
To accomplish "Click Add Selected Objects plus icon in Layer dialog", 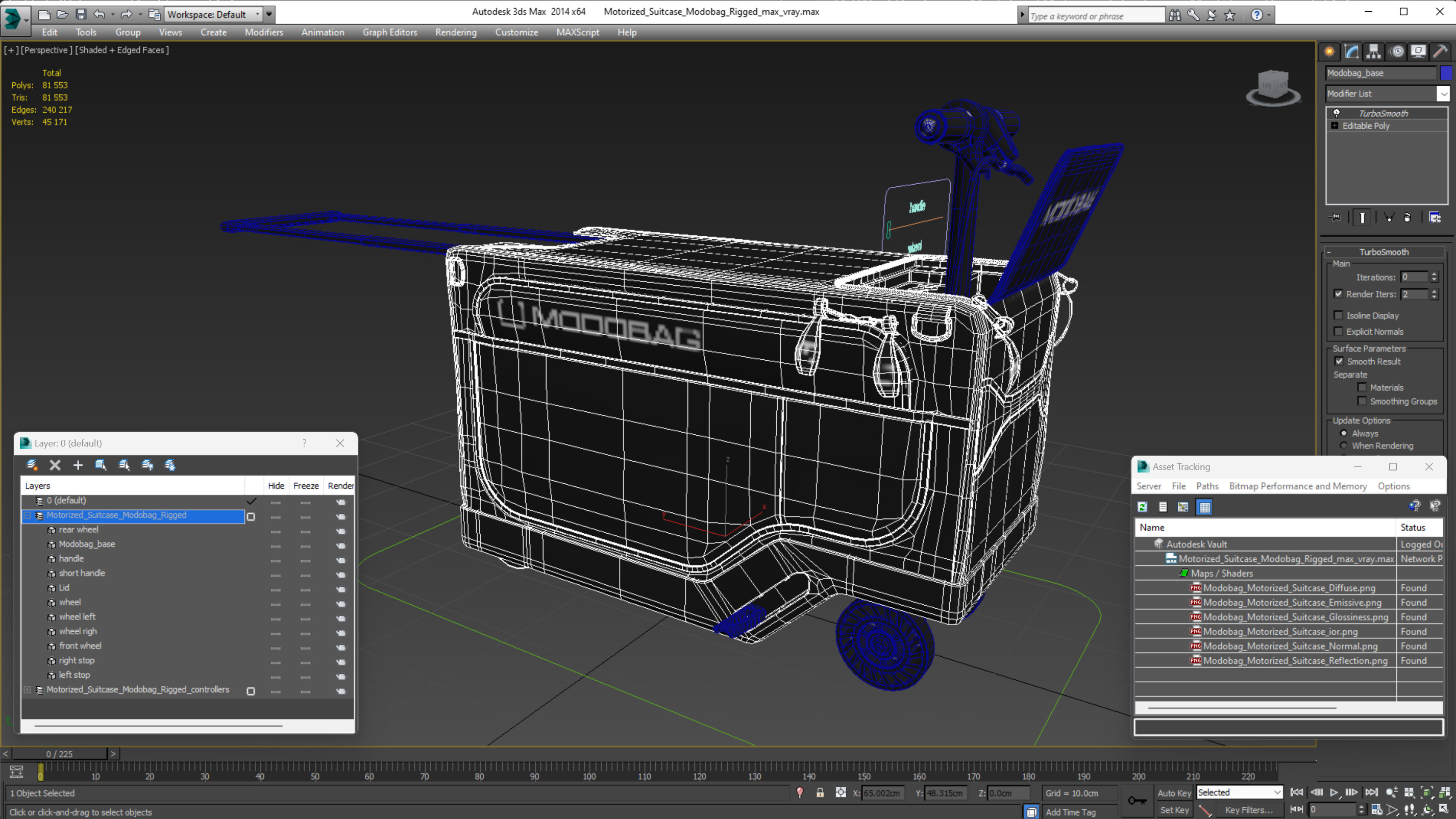I will coord(78,464).
